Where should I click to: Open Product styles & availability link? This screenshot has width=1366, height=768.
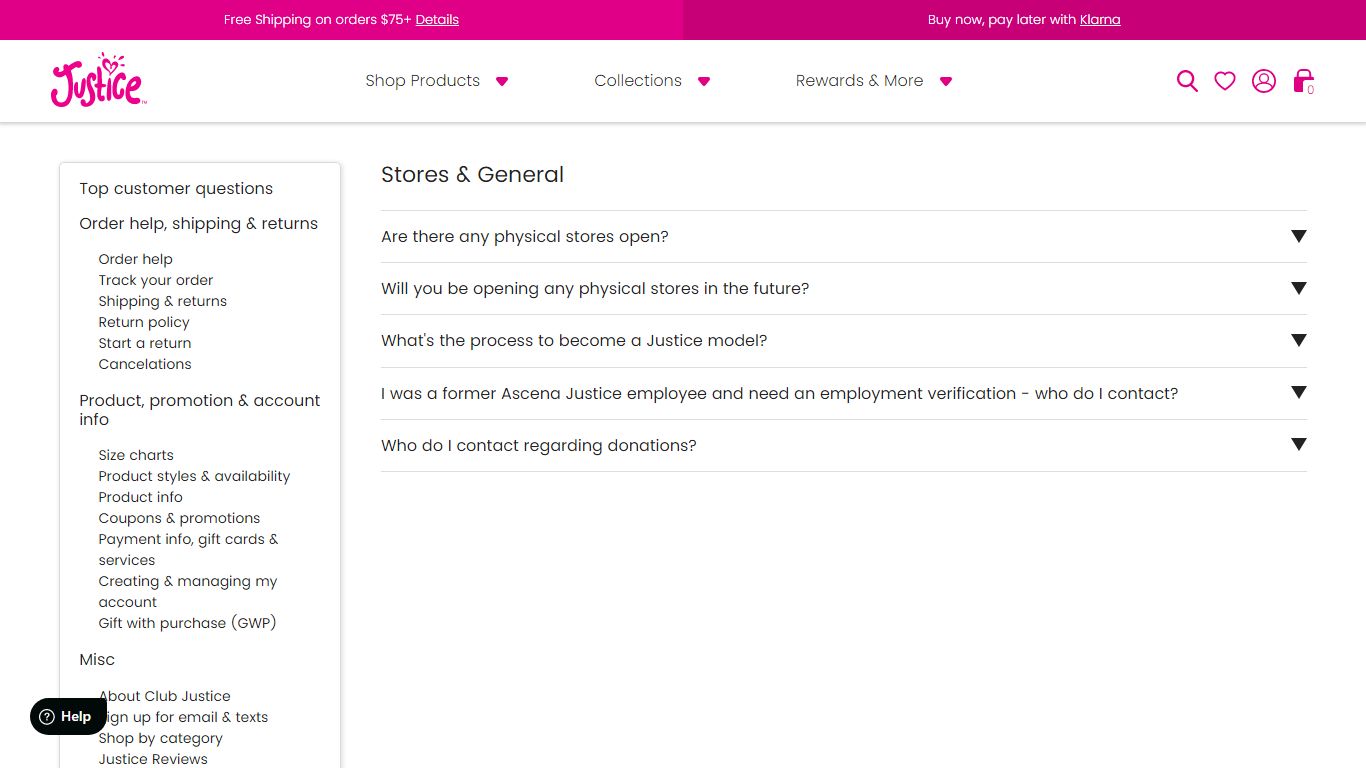(x=194, y=476)
